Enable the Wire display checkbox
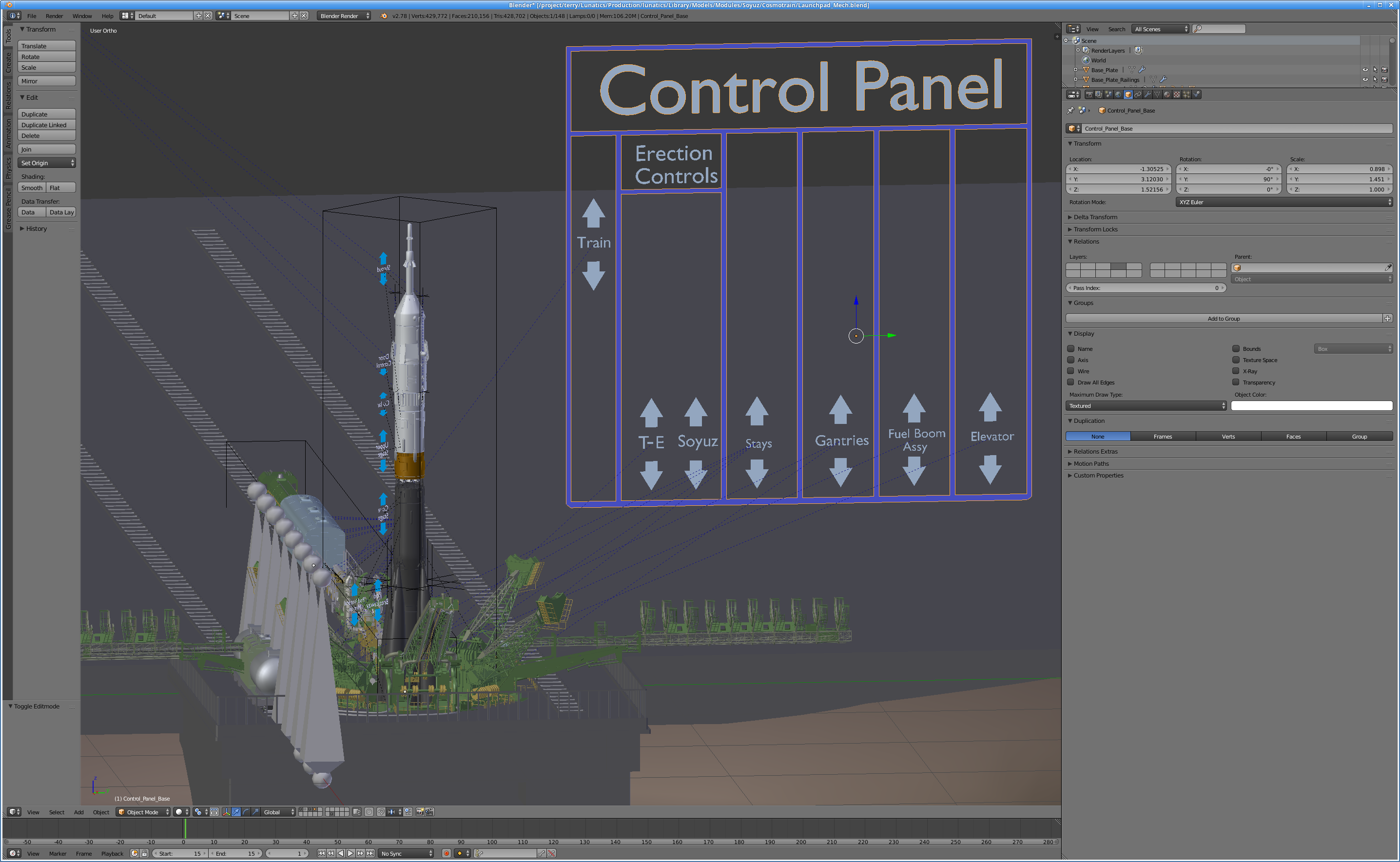This screenshot has height=862, width=1400. [x=1071, y=371]
